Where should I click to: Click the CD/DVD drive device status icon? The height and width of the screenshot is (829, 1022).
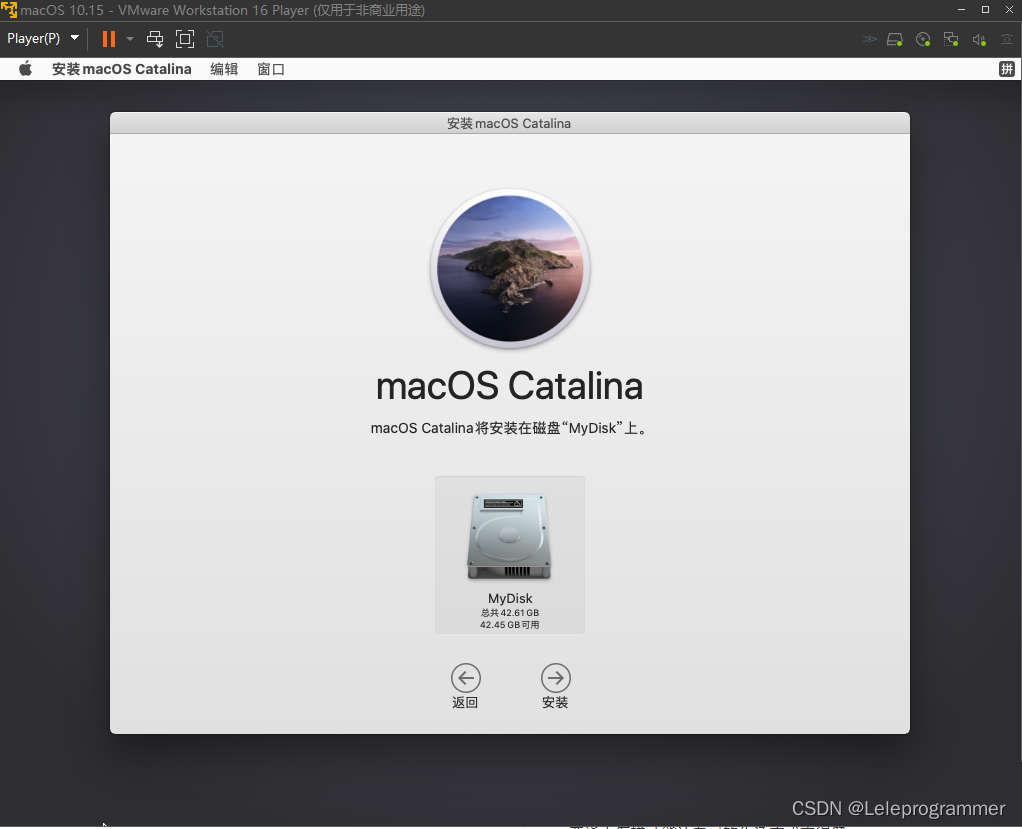(x=923, y=40)
